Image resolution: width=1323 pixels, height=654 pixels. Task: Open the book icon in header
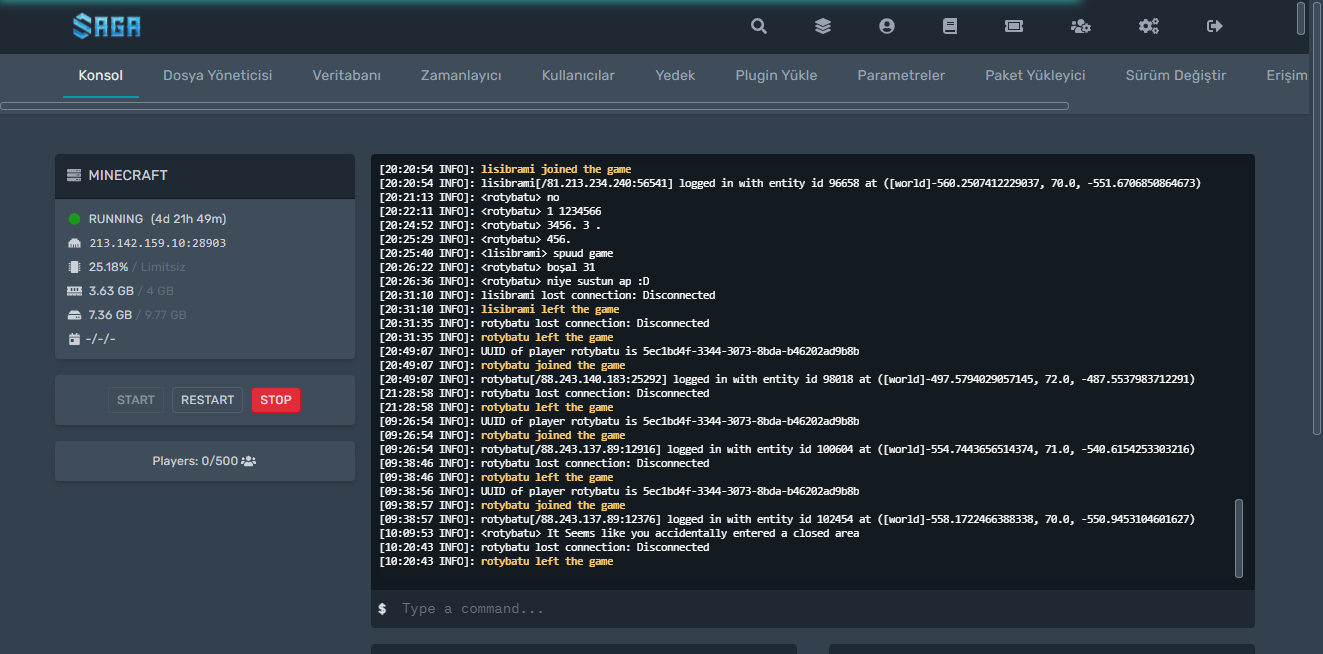click(950, 27)
